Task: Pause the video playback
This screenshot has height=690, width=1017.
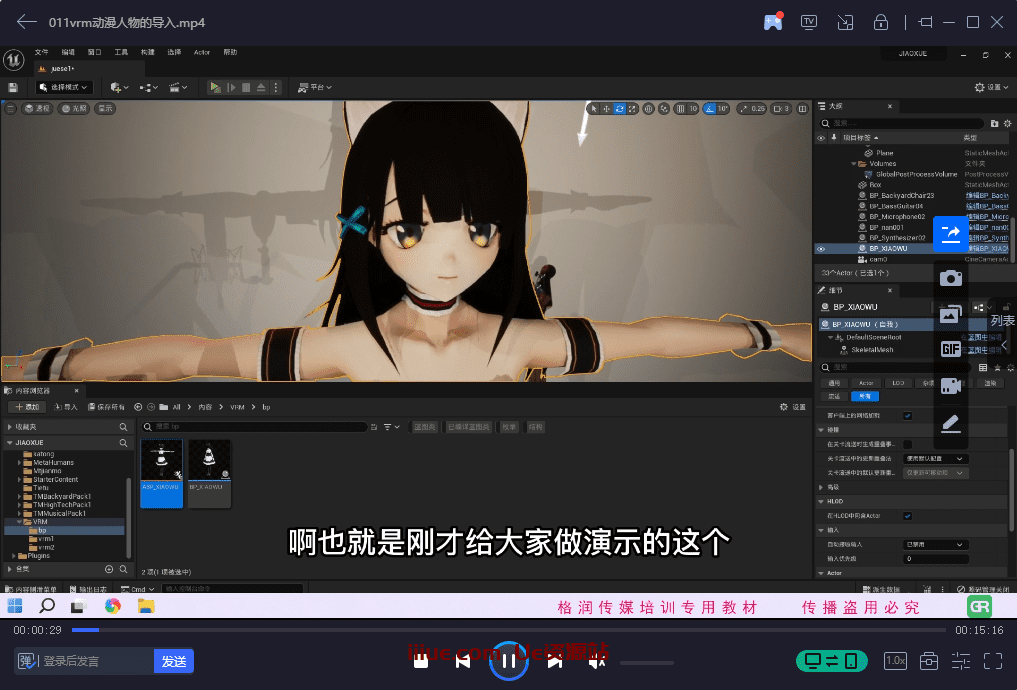Action: [508, 661]
